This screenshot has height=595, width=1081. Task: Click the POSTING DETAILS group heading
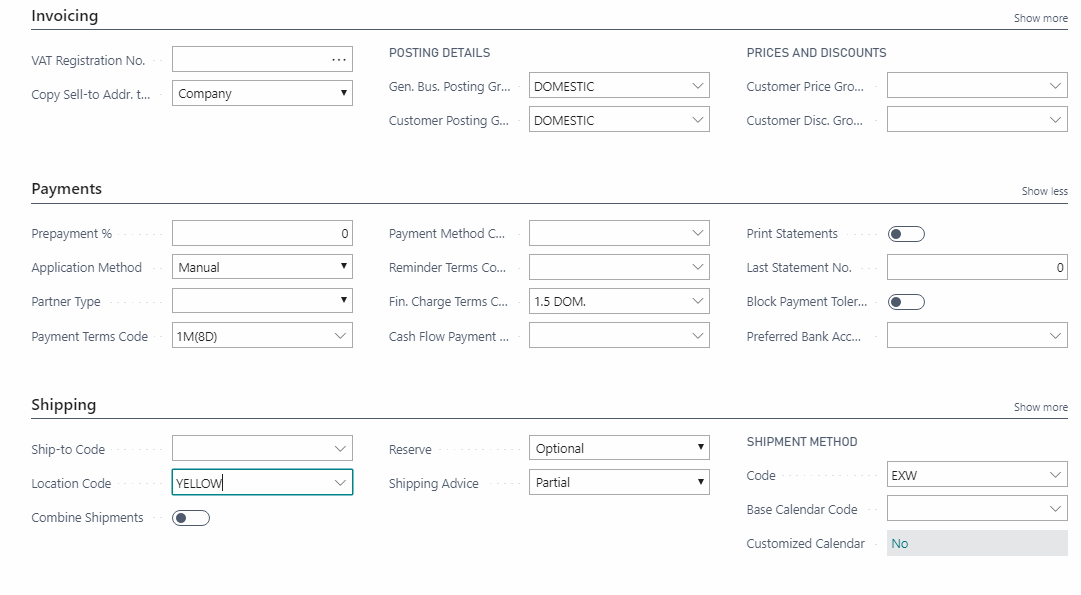439,52
